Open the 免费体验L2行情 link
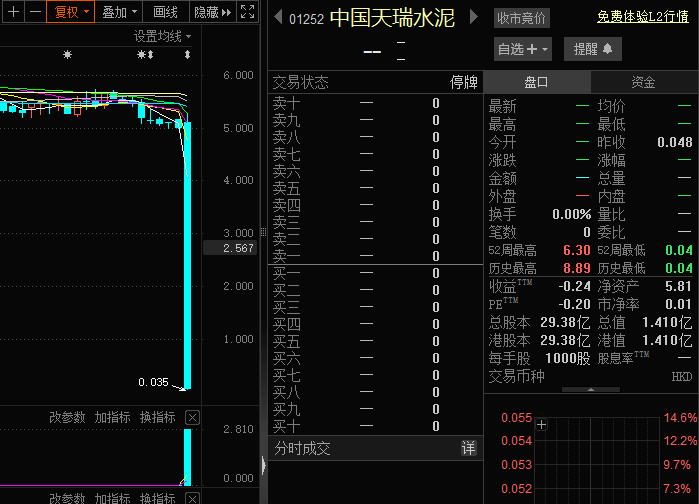 [x=644, y=16]
